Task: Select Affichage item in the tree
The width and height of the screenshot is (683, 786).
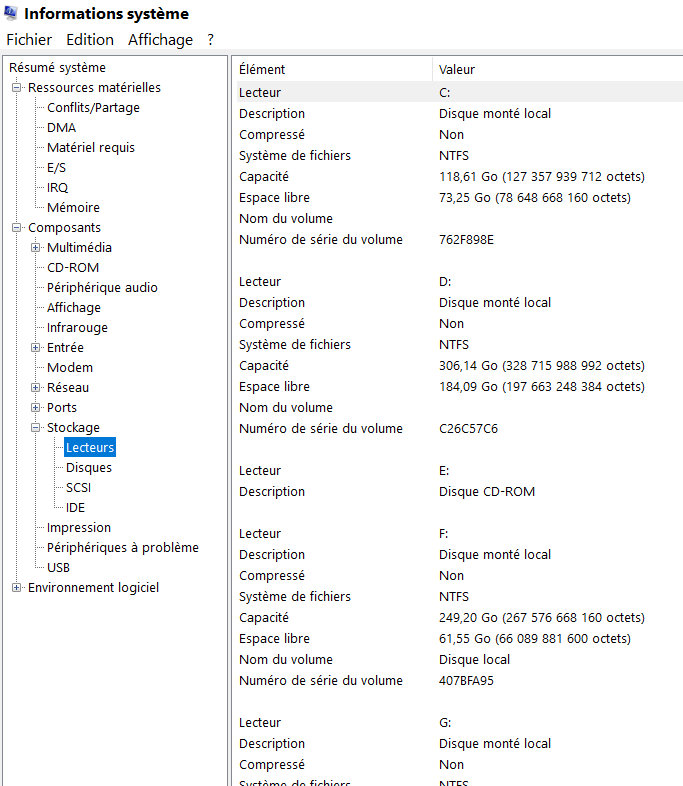Action: [74, 308]
